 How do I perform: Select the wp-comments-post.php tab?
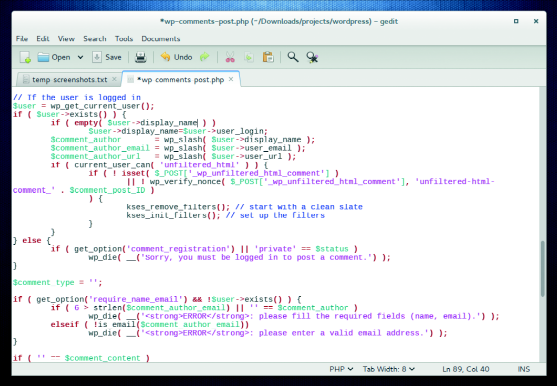coord(180,80)
